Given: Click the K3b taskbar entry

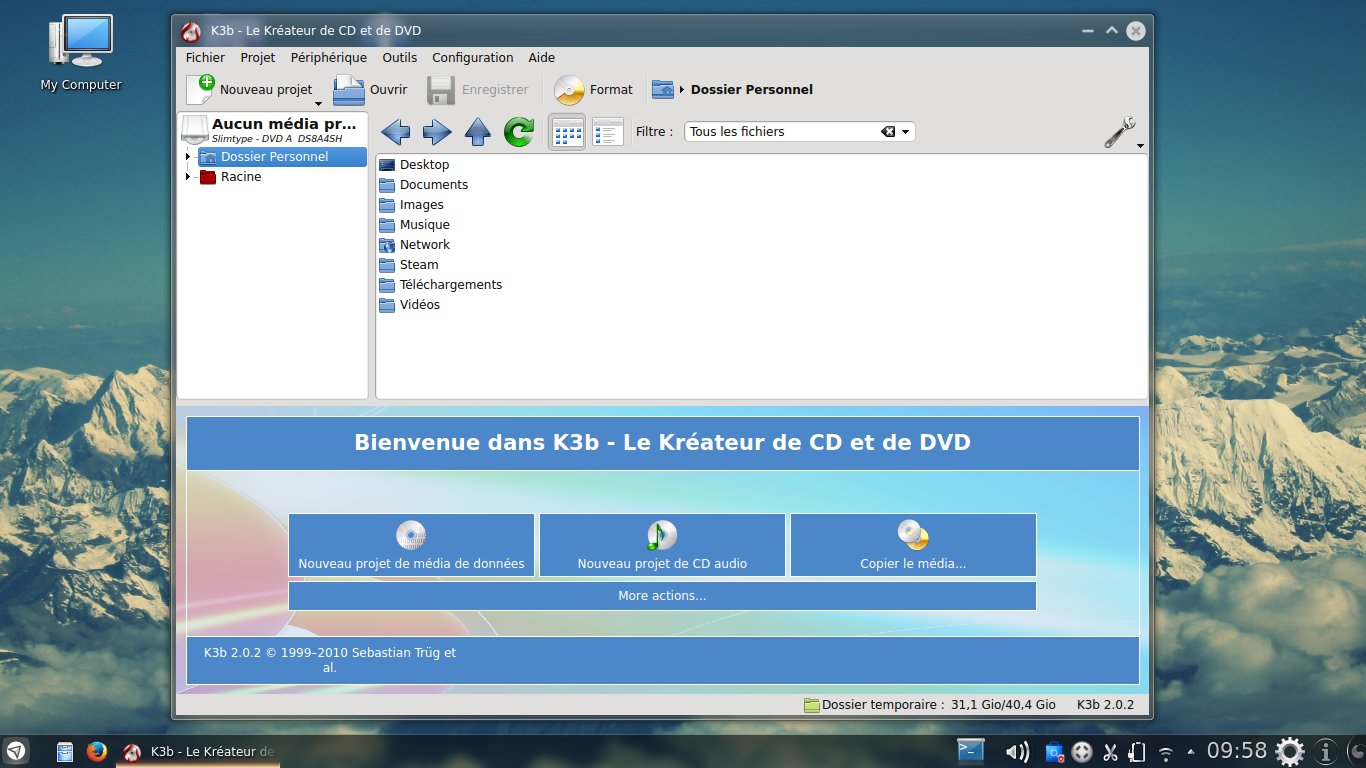Looking at the screenshot, I should coord(198,751).
